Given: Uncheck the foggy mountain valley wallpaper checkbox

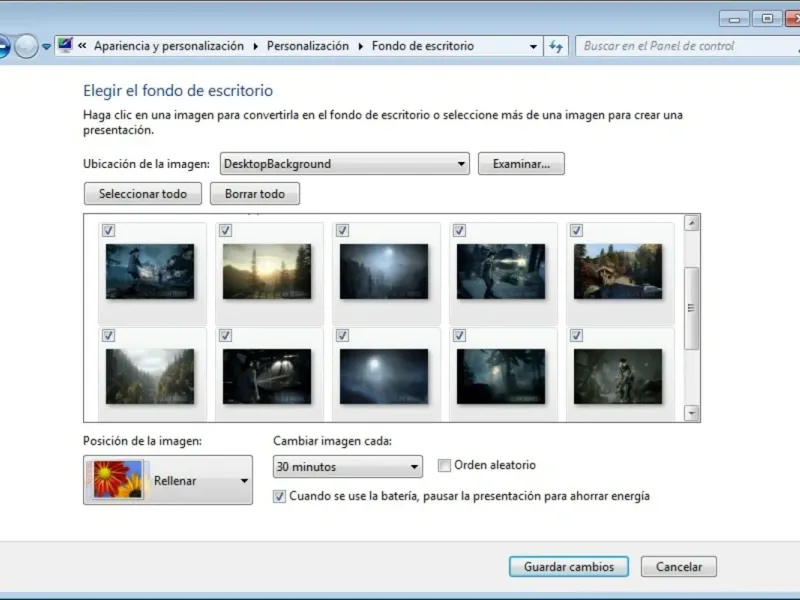Looking at the screenshot, I should (108, 335).
